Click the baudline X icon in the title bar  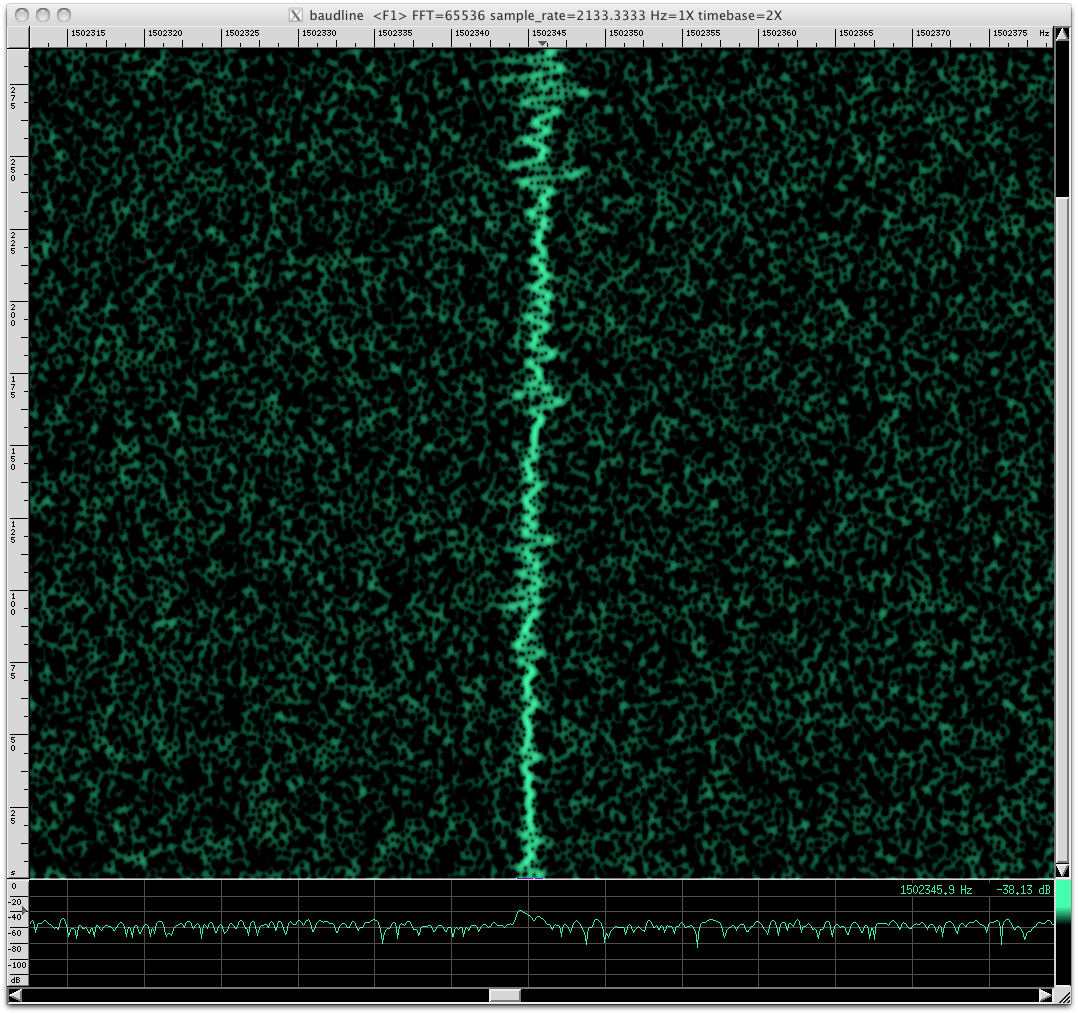pos(295,16)
